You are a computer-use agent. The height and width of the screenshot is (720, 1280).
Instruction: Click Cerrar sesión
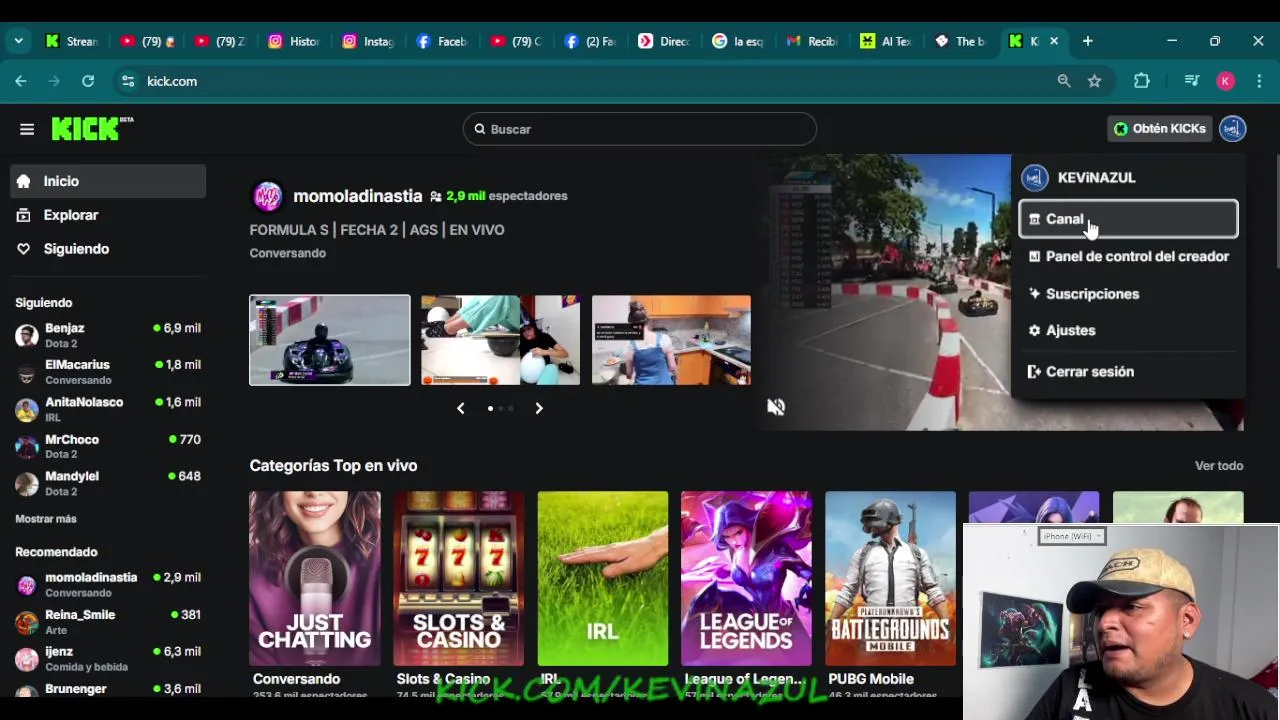(x=1128, y=372)
